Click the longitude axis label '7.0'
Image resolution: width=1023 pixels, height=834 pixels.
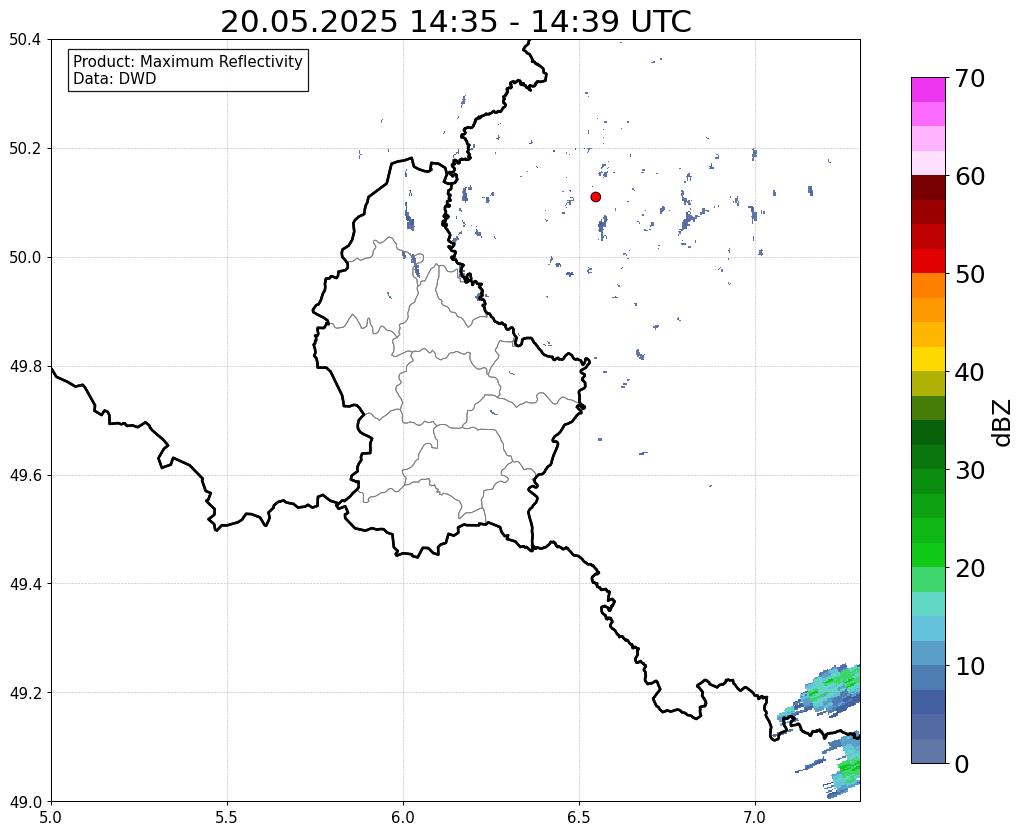click(755, 817)
